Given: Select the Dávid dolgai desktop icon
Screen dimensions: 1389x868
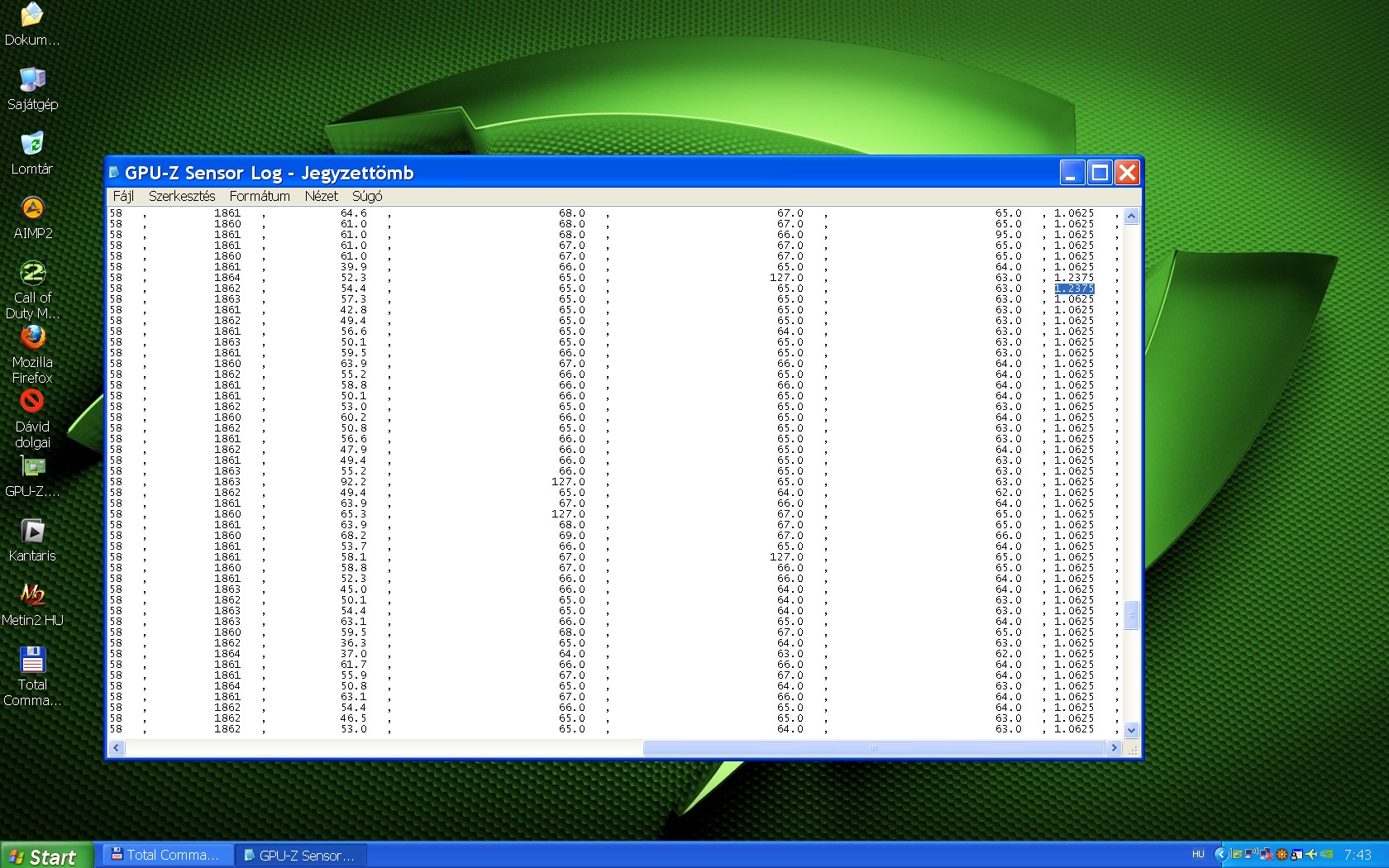Looking at the screenshot, I should click(32, 419).
